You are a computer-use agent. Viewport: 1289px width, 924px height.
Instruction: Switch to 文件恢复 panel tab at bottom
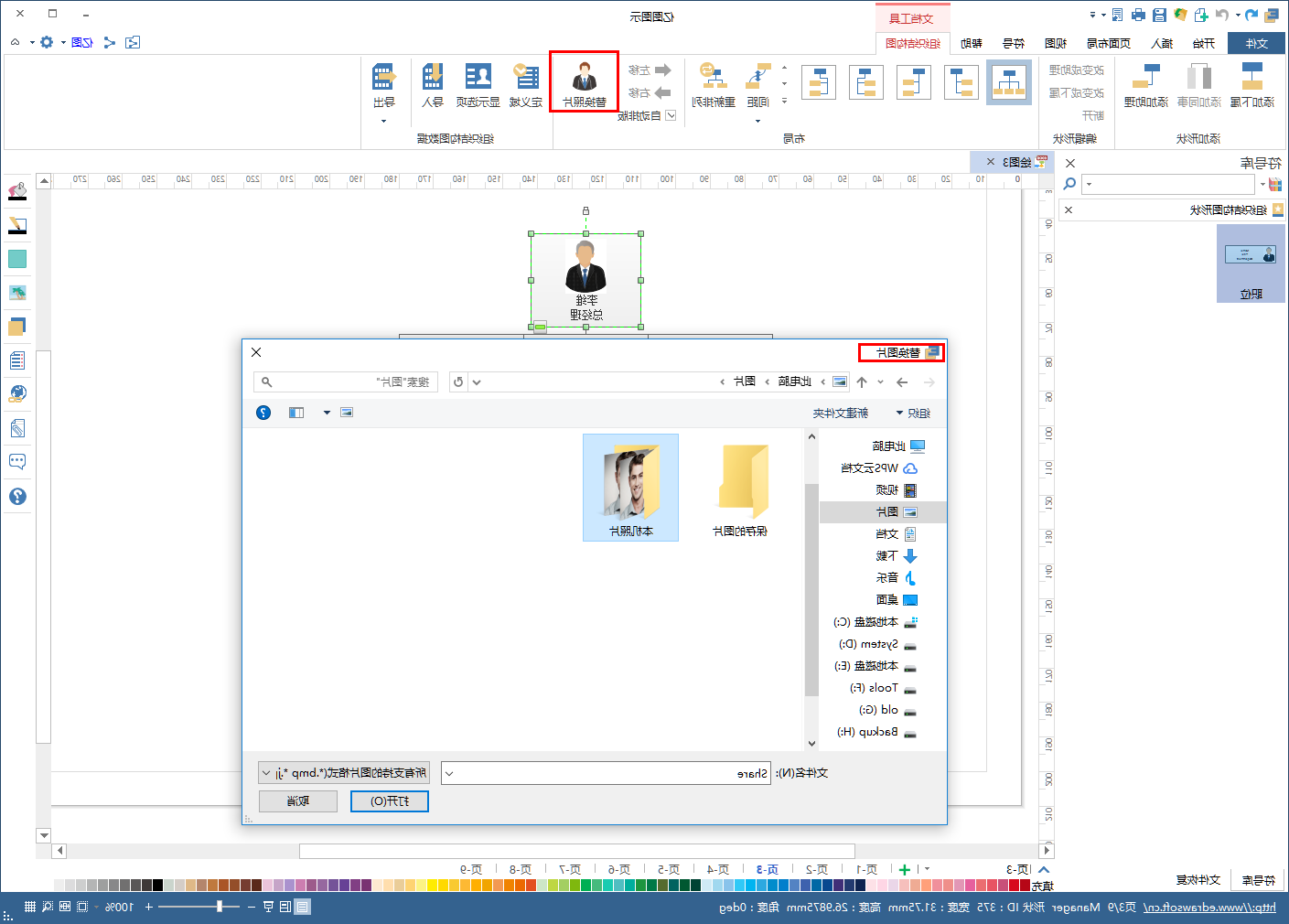click(1198, 879)
